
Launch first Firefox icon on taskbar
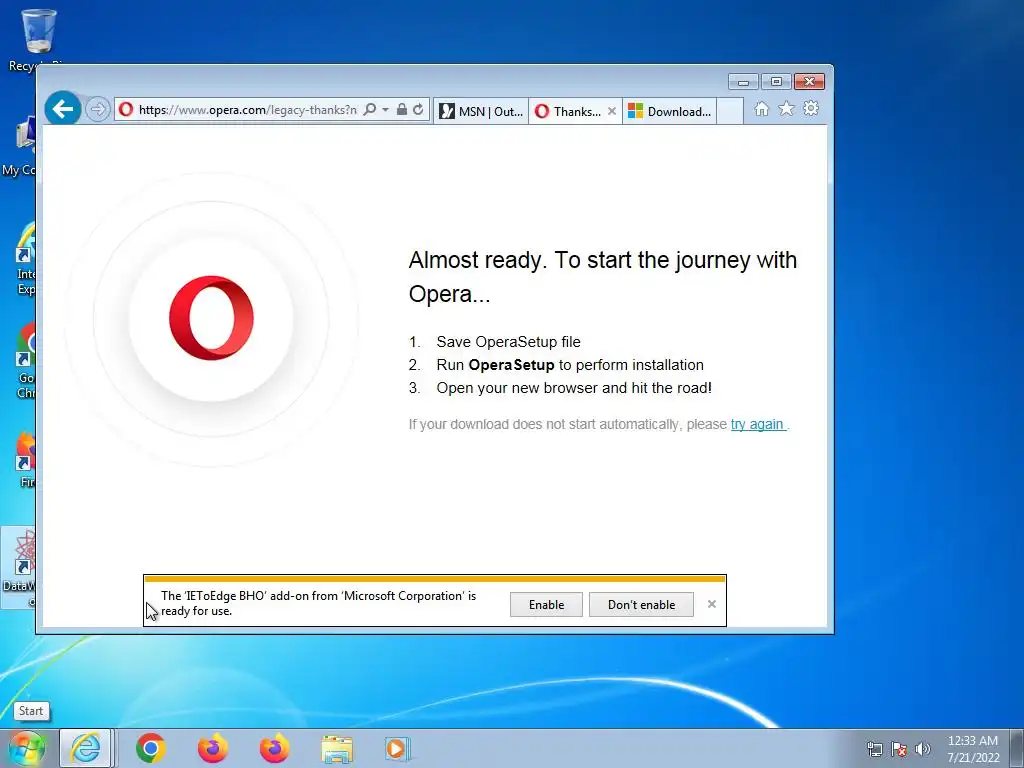pos(212,748)
